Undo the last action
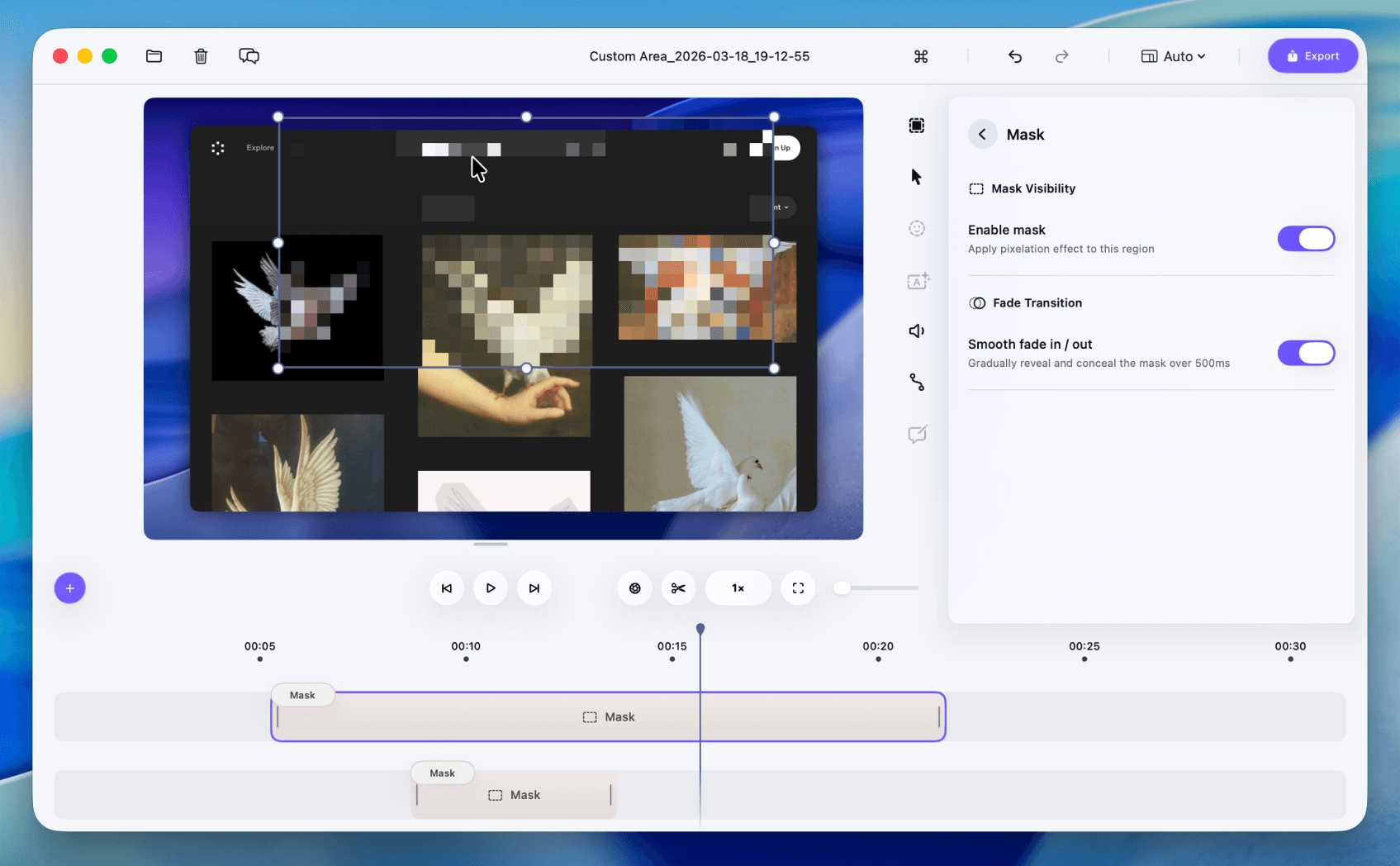 pyautogui.click(x=1015, y=56)
